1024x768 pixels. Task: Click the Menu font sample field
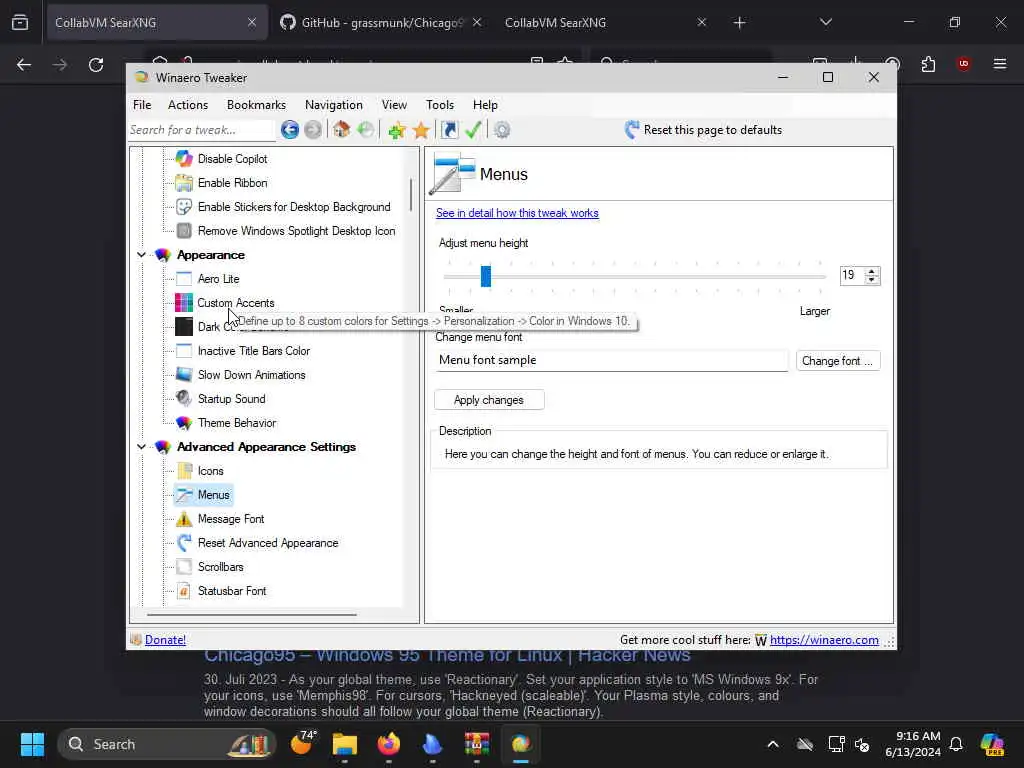(611, 360)
